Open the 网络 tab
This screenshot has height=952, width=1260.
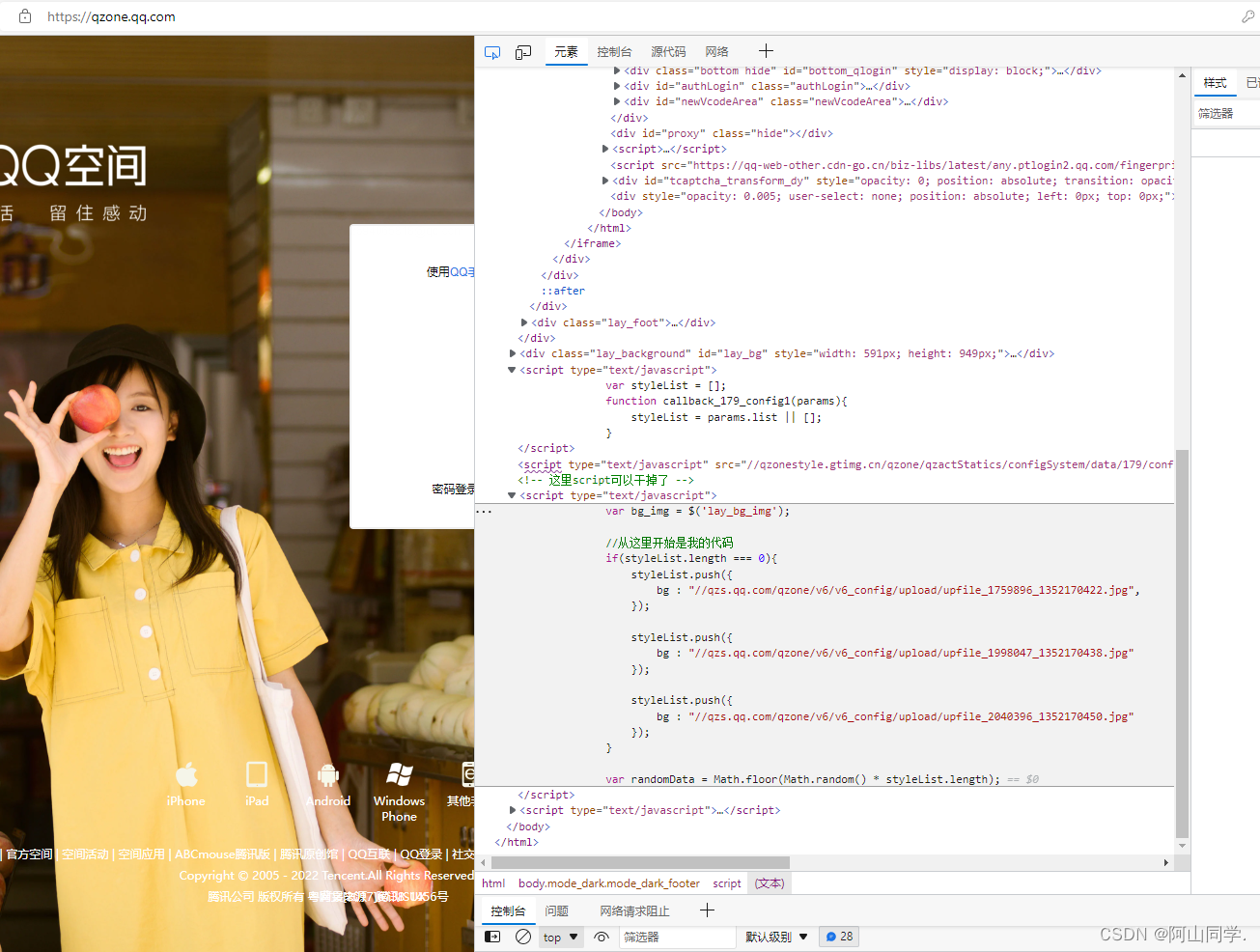point(716,52)
